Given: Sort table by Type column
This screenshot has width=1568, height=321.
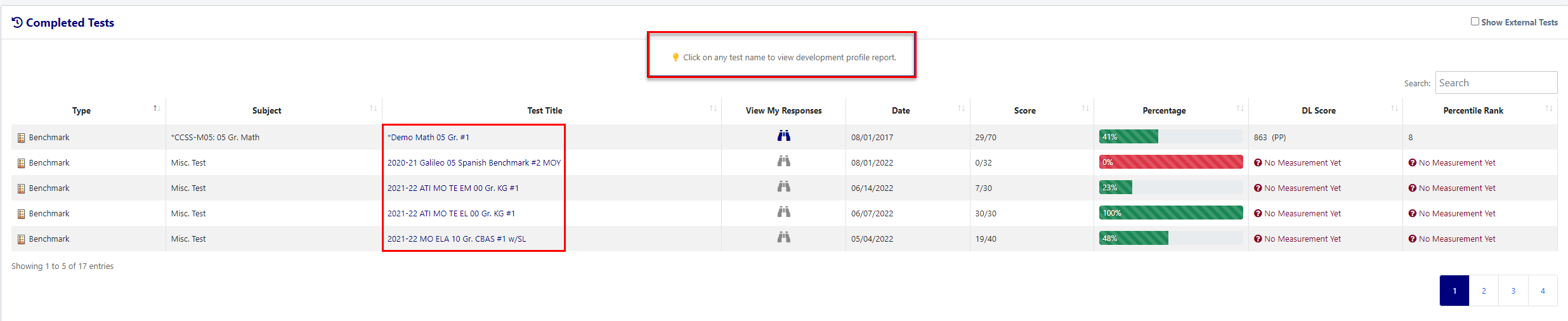Looking at the screenshot, I should tap(157, 108).
